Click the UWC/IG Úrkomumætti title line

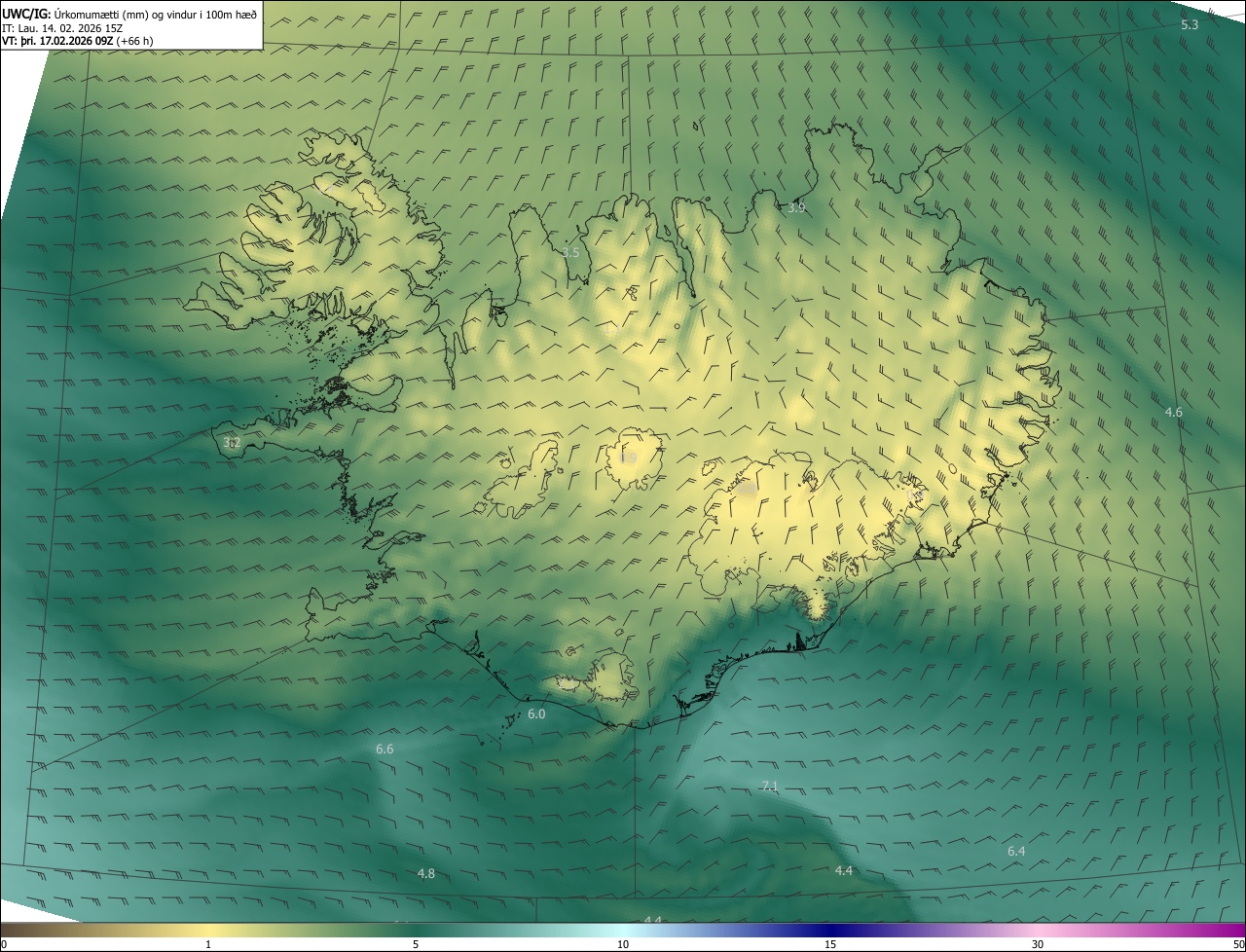click(129, 14)
